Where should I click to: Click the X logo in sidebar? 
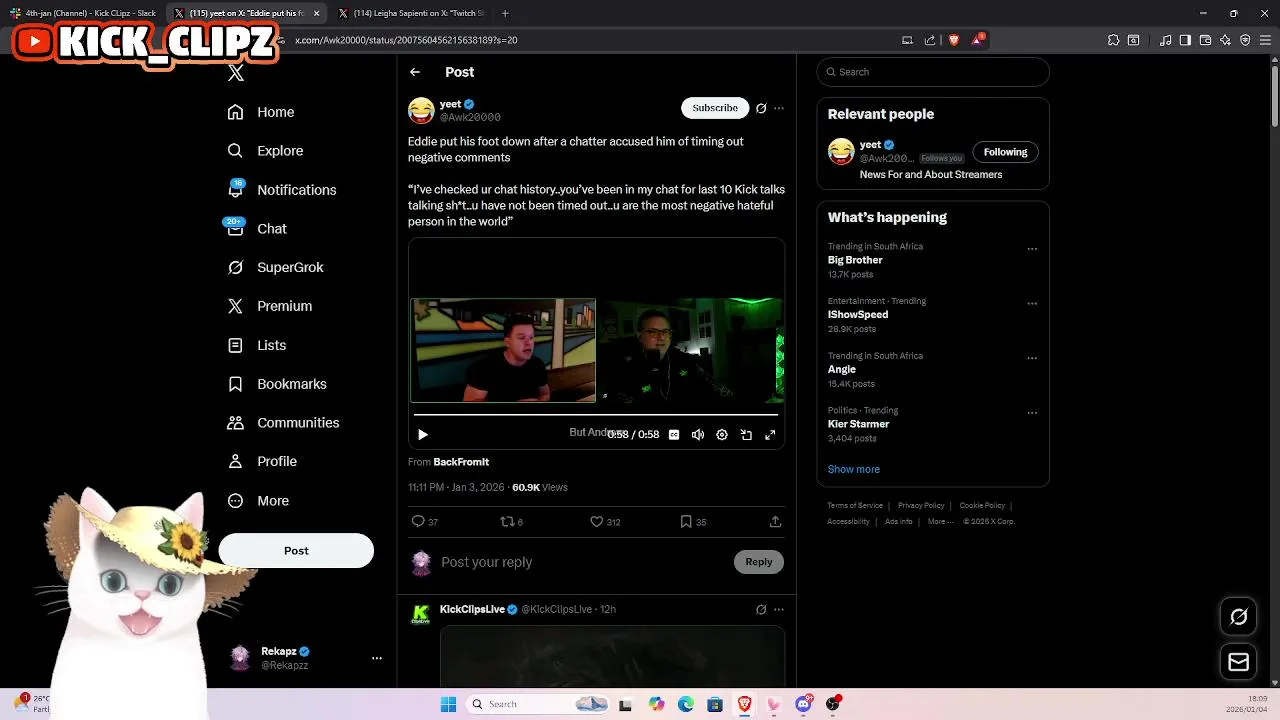click(235, 73)
